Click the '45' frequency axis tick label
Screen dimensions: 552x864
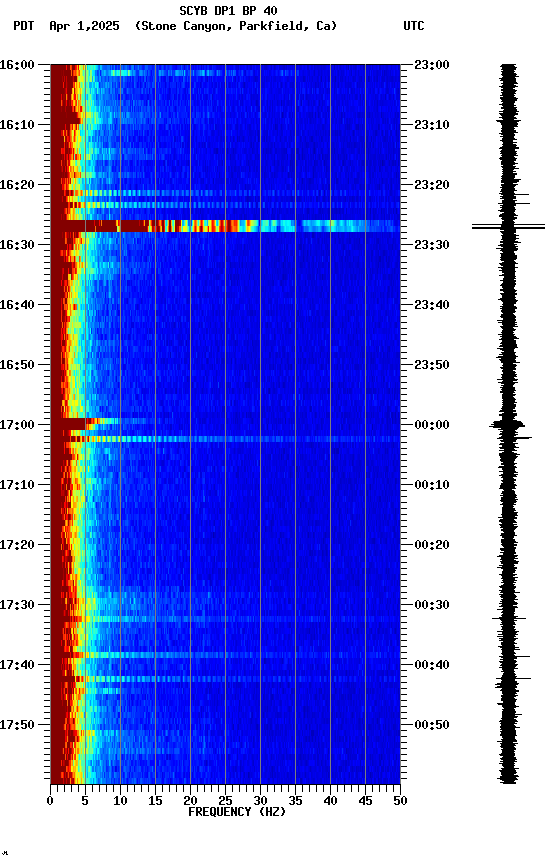tap(365, 801)
